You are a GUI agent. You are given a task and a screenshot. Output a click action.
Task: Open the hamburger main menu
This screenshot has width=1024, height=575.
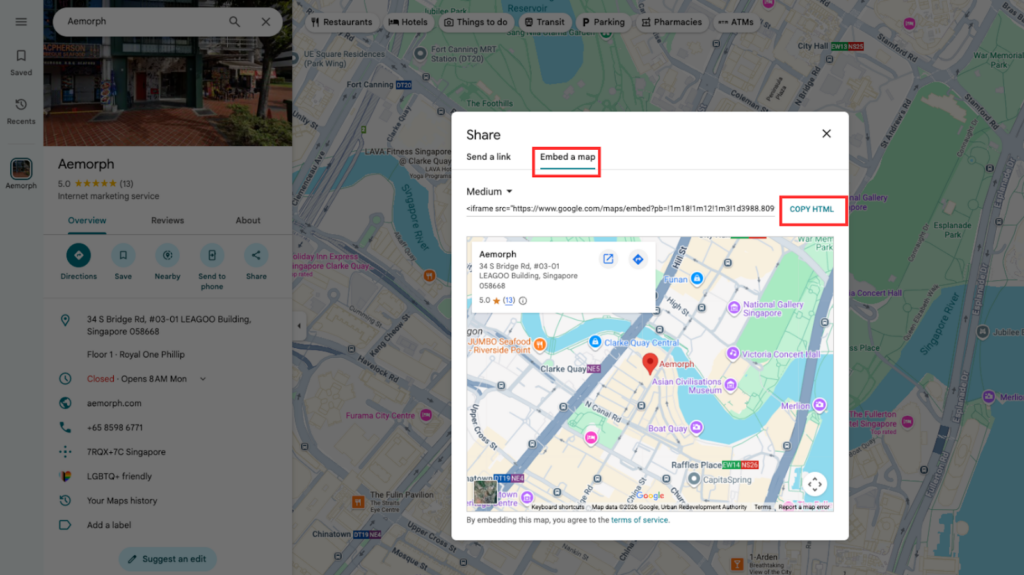[21, 22]
